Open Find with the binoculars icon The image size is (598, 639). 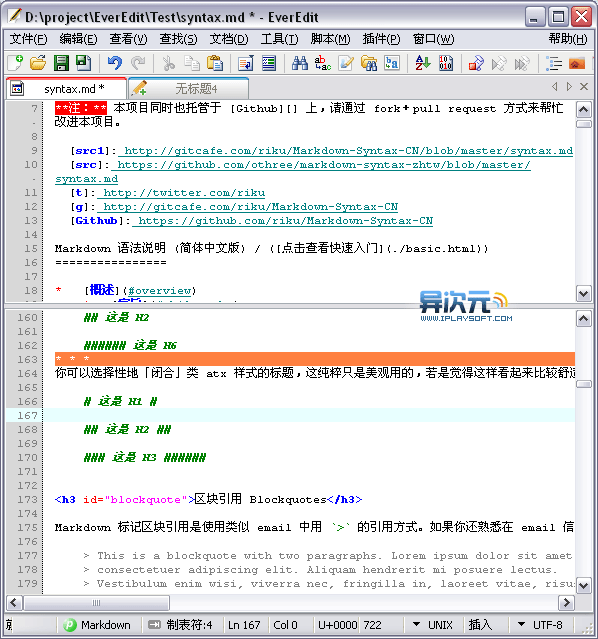click(300, 63)
